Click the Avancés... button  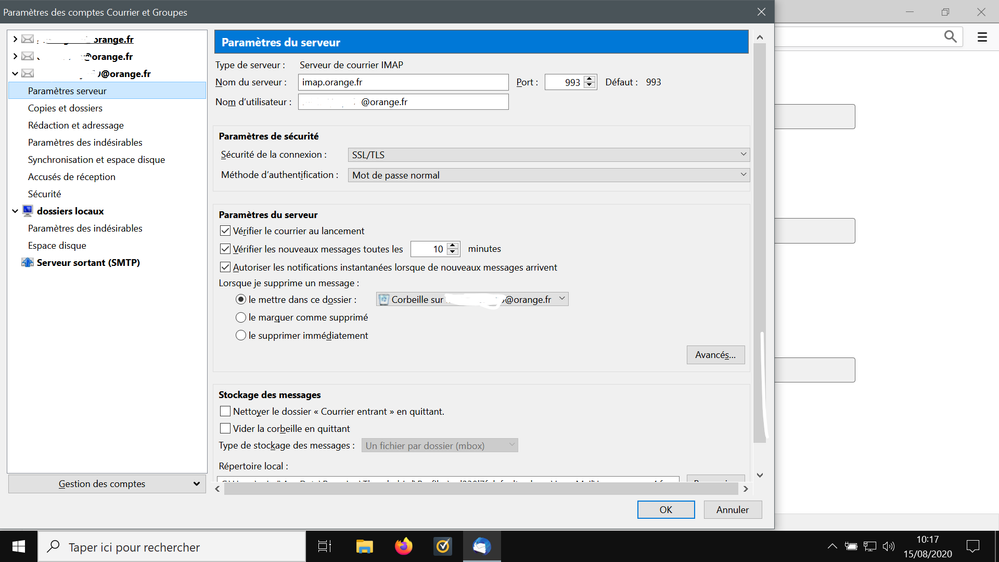[715, 355]
